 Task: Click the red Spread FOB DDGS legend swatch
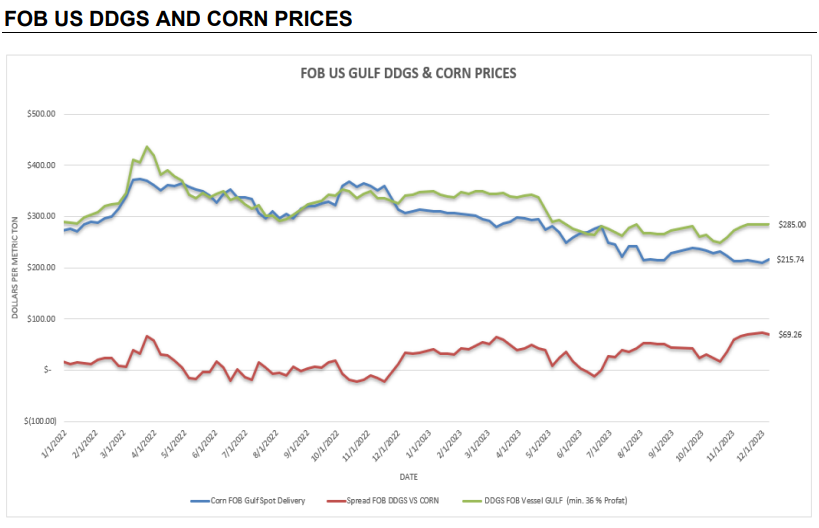pyautogui.click(x=336, y=501)
